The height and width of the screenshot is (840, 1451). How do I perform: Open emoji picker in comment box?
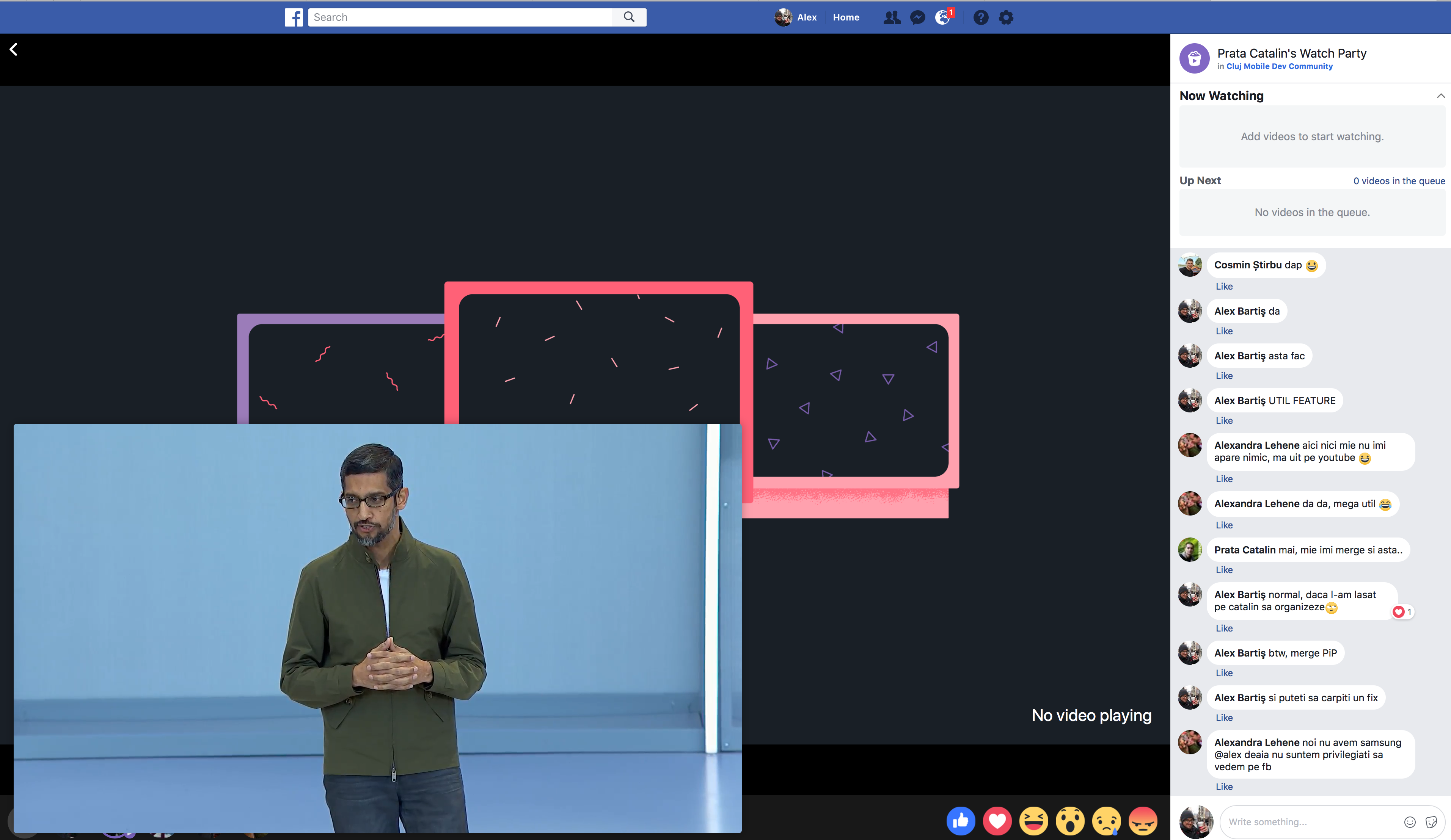1410,822
